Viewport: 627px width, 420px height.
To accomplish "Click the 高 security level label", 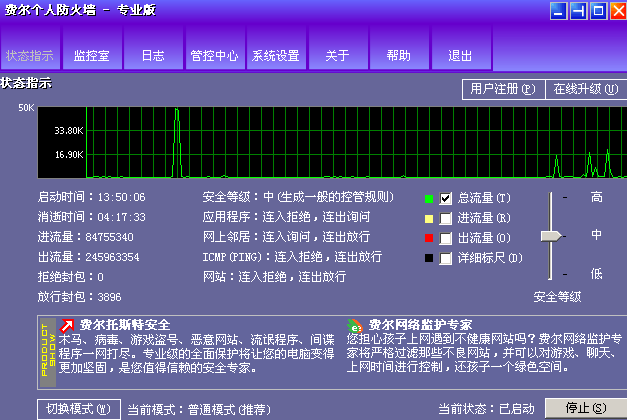I will [597, 197].
